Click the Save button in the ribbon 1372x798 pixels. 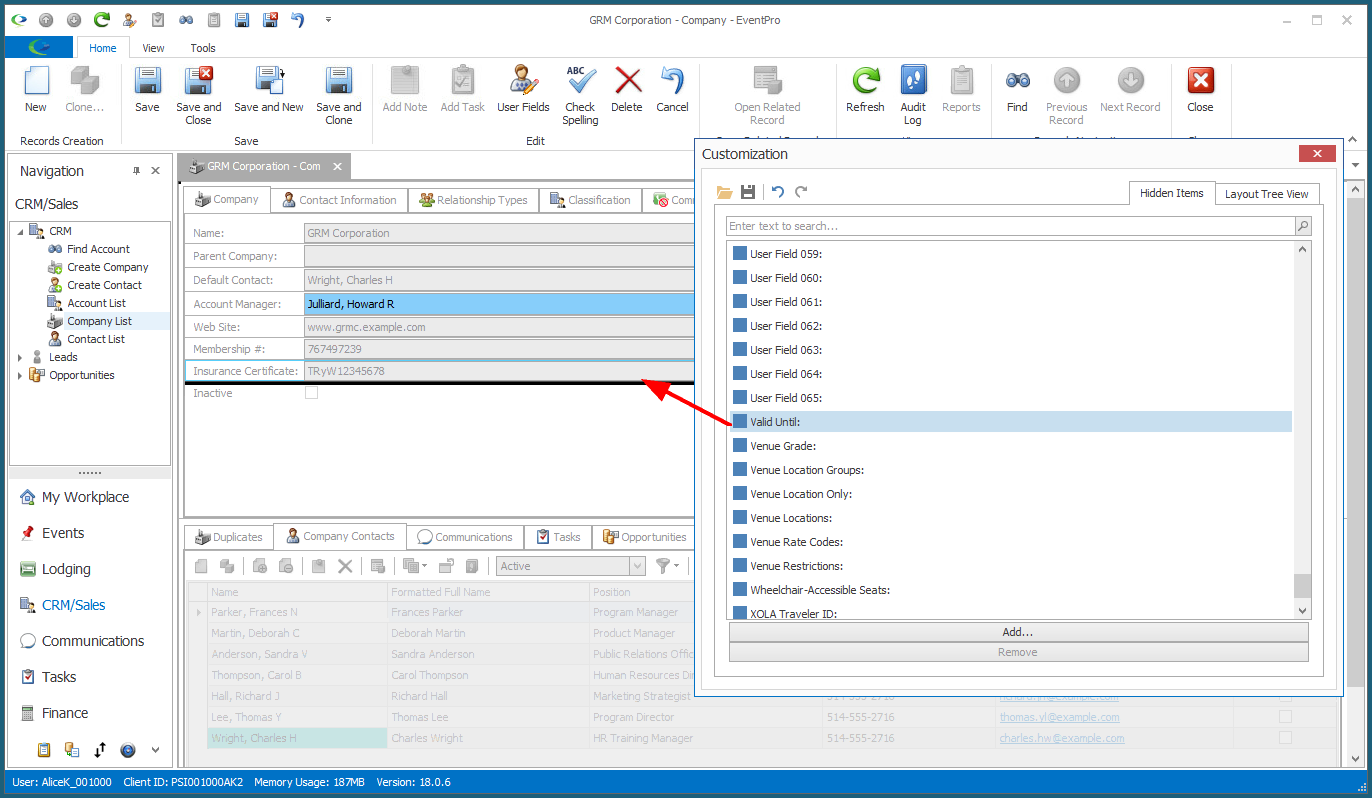(147, 90)
